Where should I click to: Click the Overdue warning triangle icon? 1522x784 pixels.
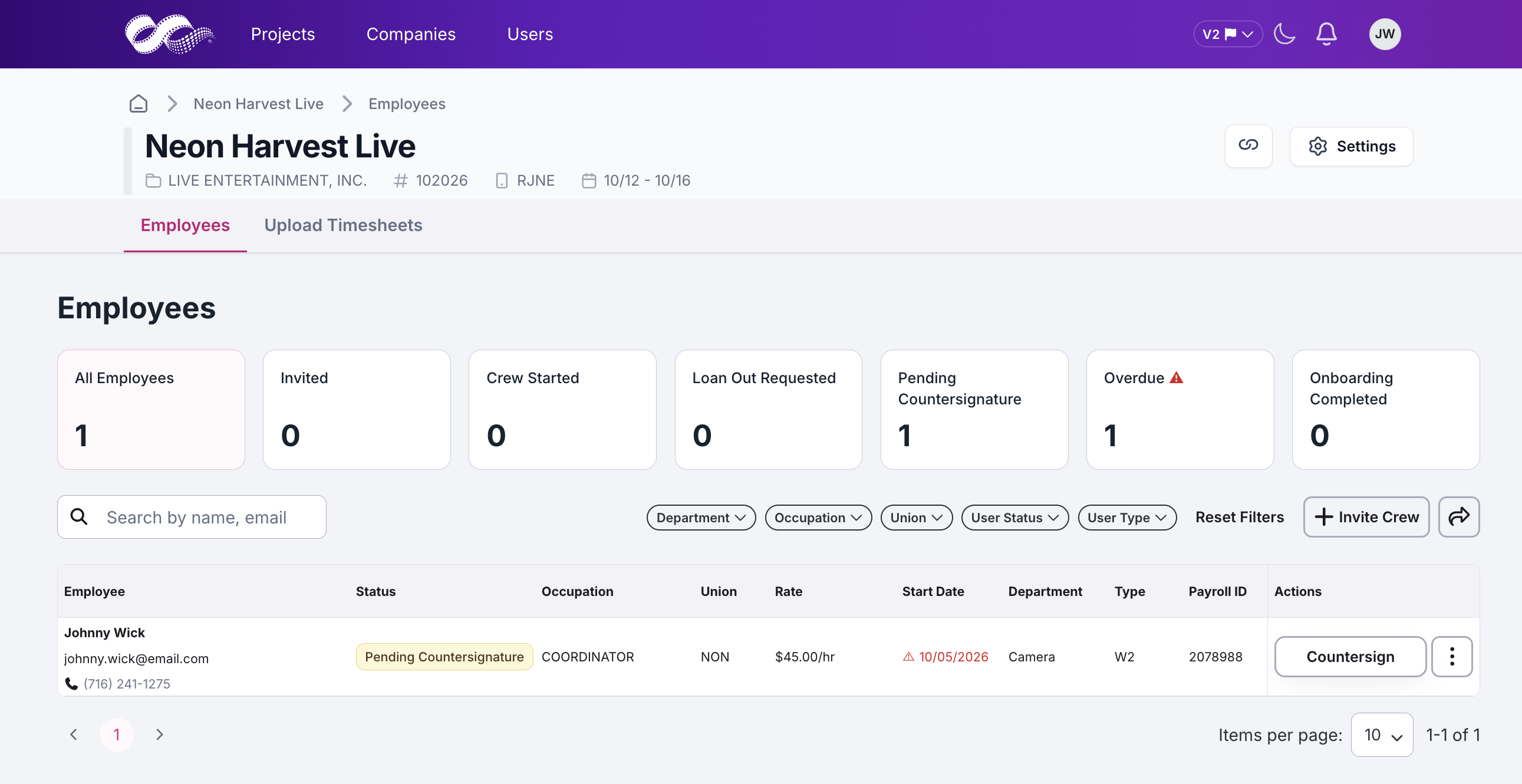(x=1176, y=377)
